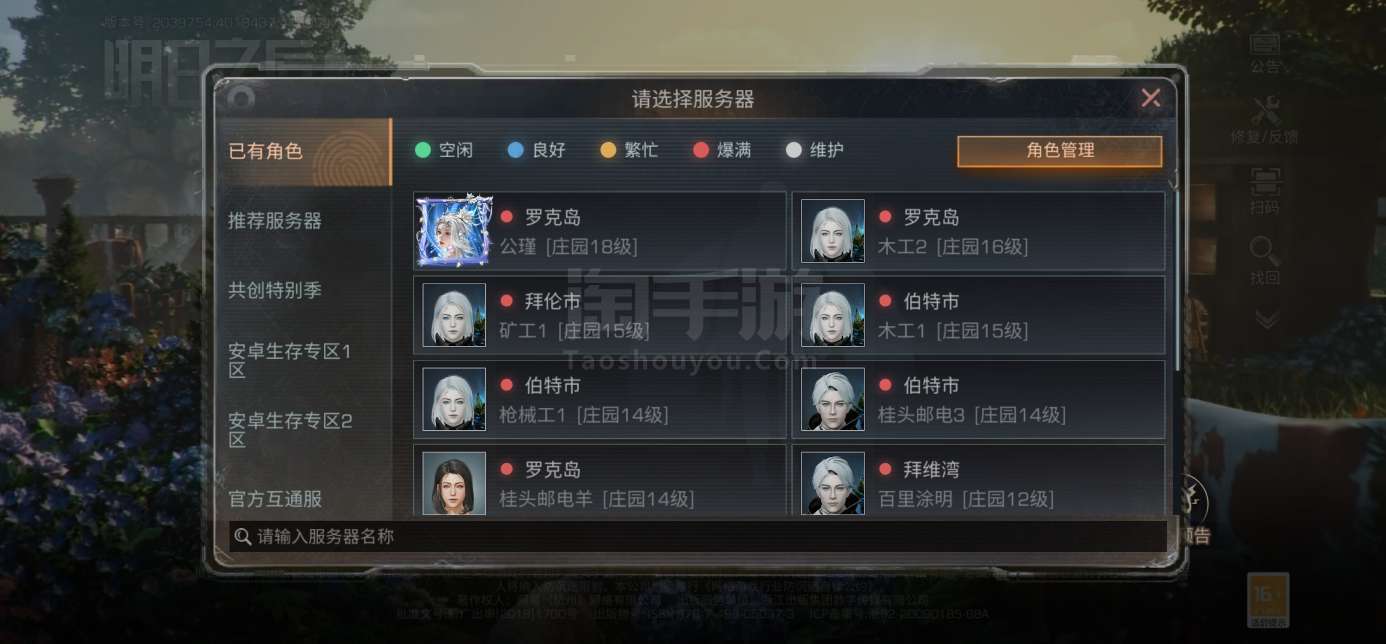This screenshot has height=644, width=1386.
Task: Click the search magnifier in the server field
Action: [x=242, y=537]
